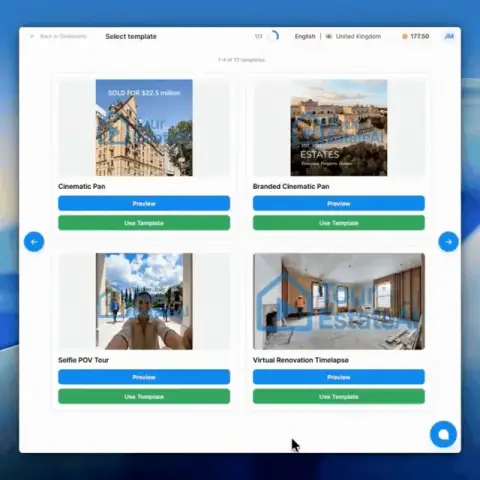Preview the Selfie POV Tour template
The width and height of the screenshot is (480, 480).
pyautogui.click(x=144, y=377)
